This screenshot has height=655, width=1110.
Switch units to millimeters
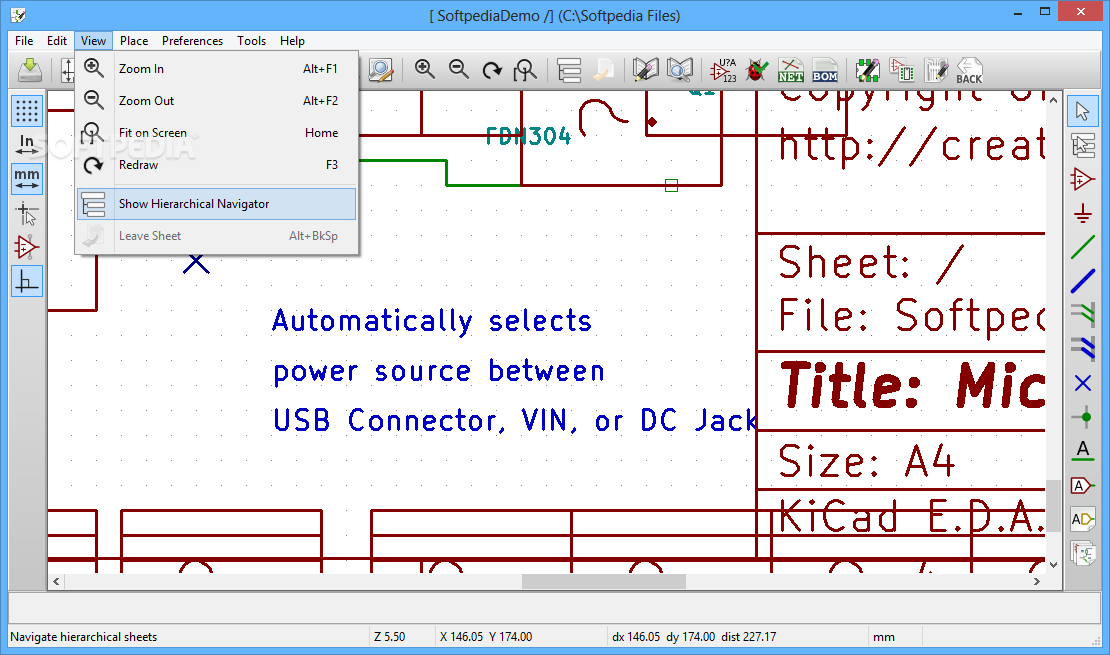pos(27,178)
